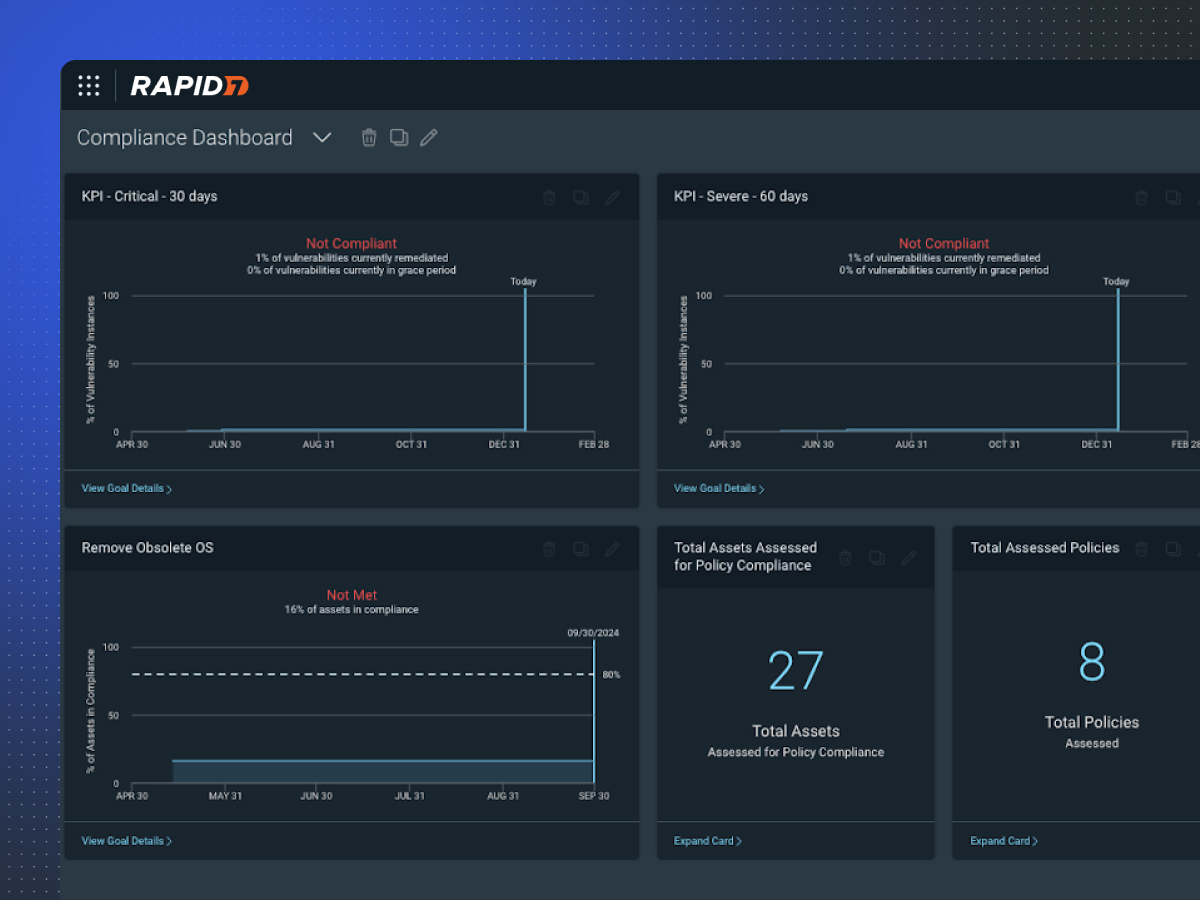The image size is (1200, 900).
Task: Delete the Compliance Dashboard using trash icon
Action: pos(369,138)
